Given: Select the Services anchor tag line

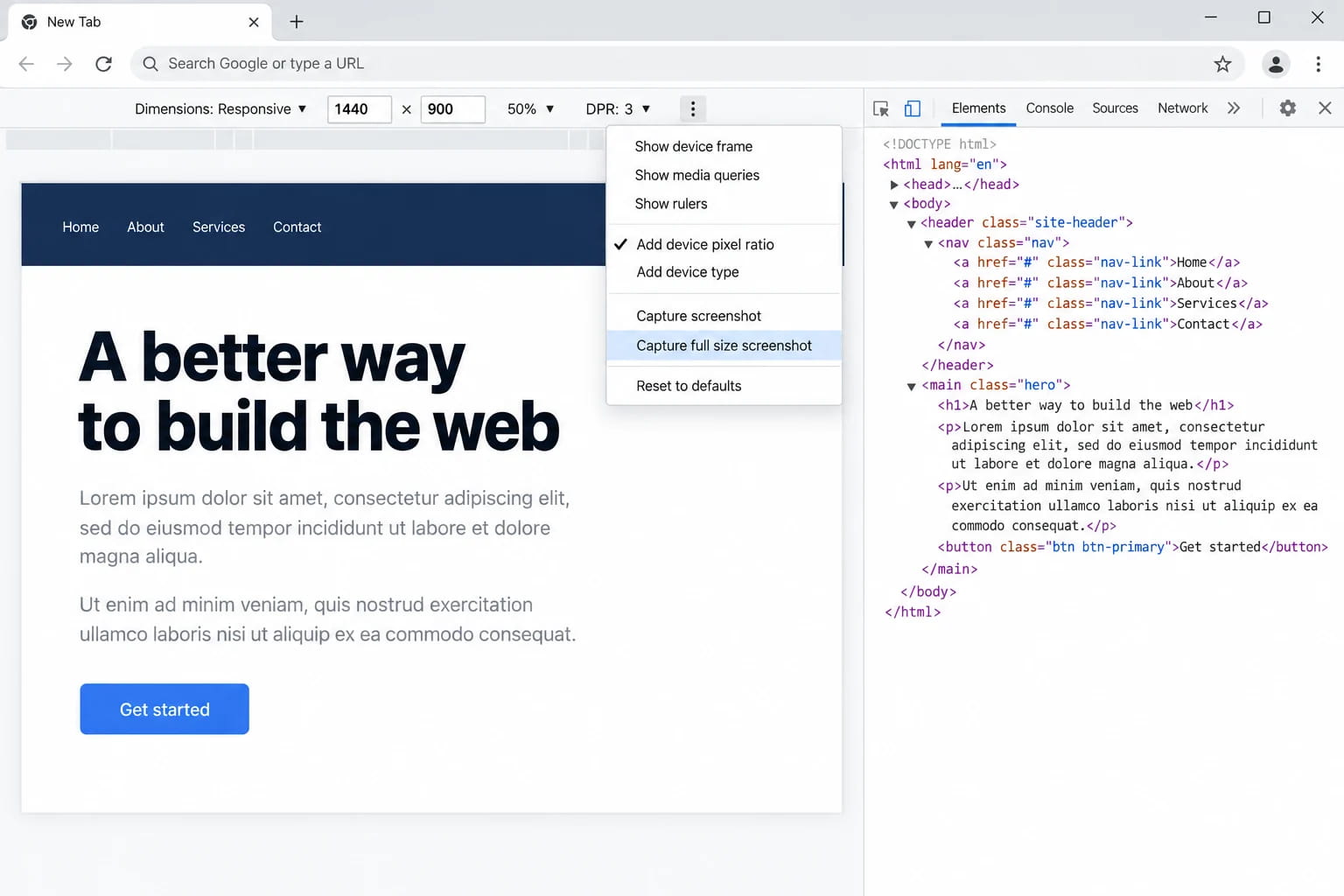Looking at the screenshot, I should click(x=1110, y=304).
